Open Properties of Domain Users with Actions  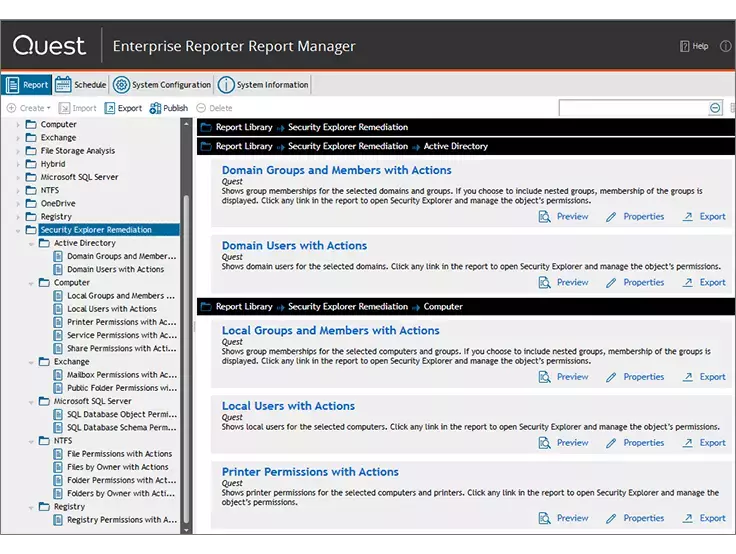coord(635,282)
